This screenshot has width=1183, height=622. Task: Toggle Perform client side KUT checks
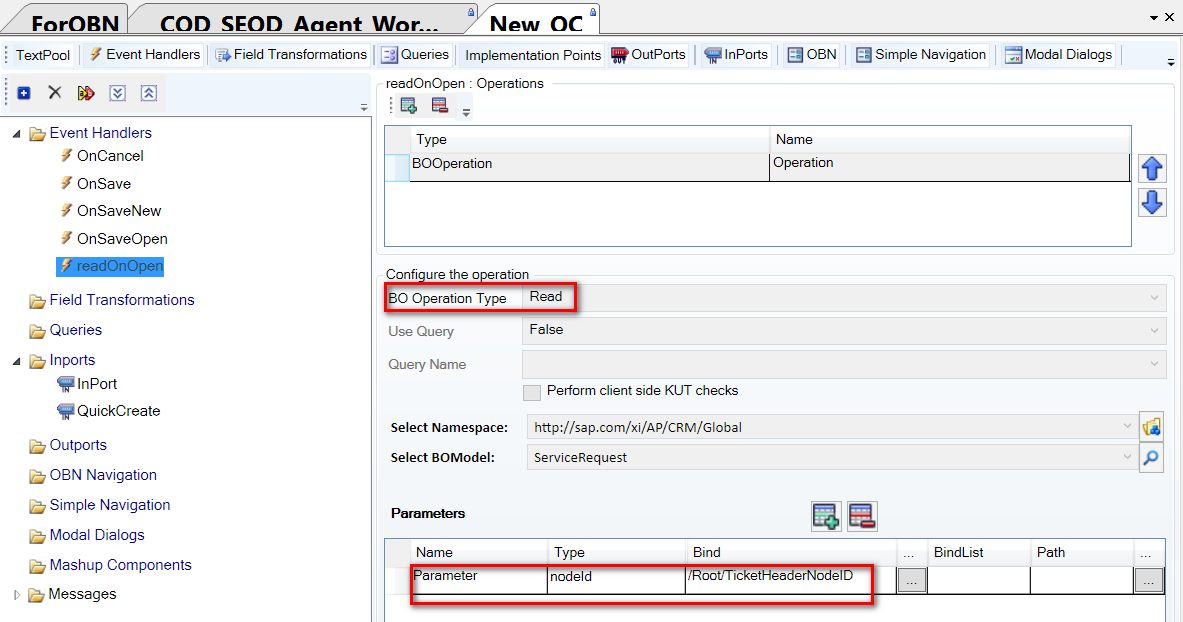tap(532, 392)
